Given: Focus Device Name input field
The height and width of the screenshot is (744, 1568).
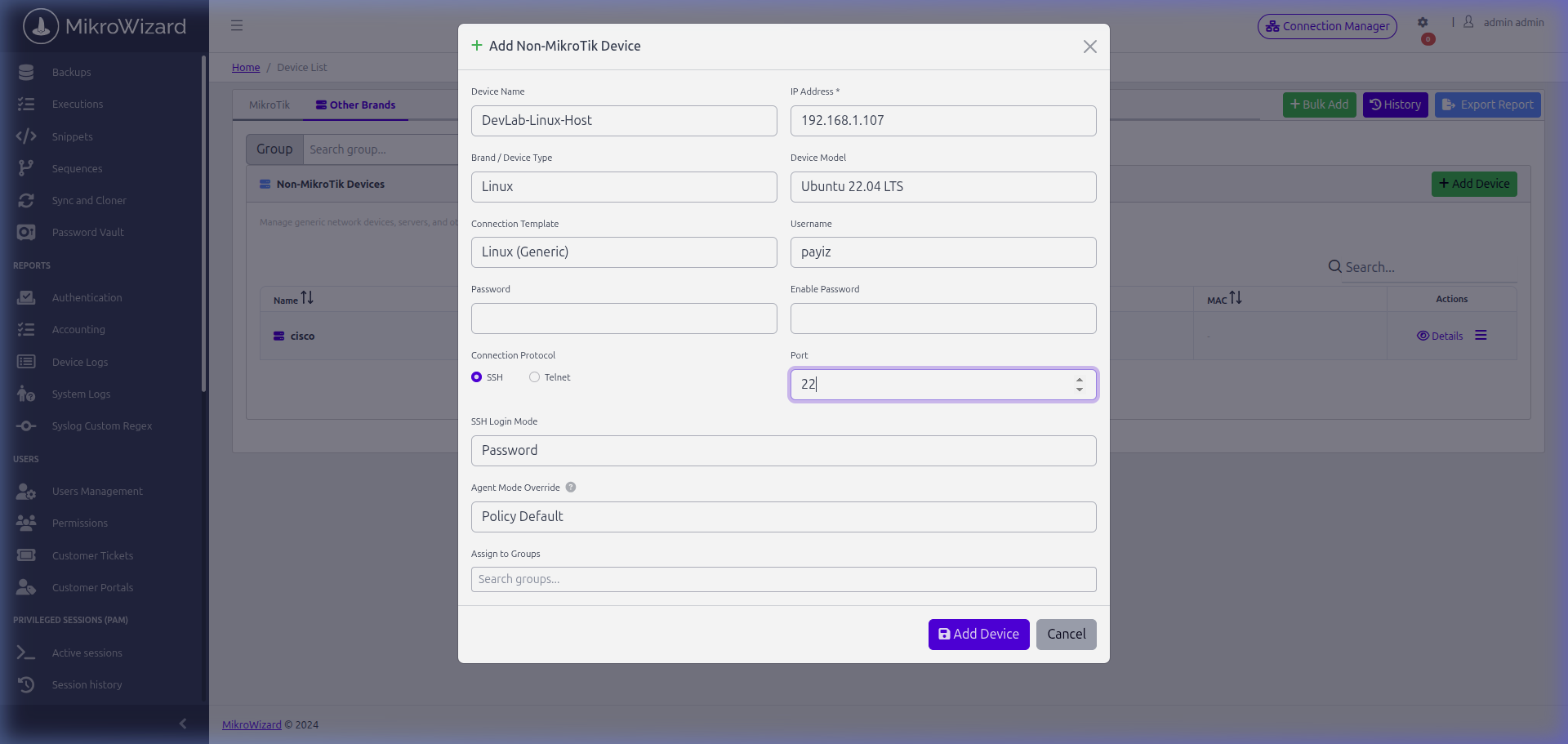Looking at the screenshot, I should click(x=624, y=121).
